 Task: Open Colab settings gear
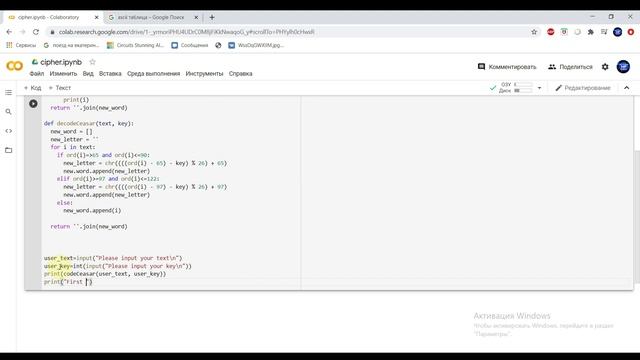coord(605,67)
